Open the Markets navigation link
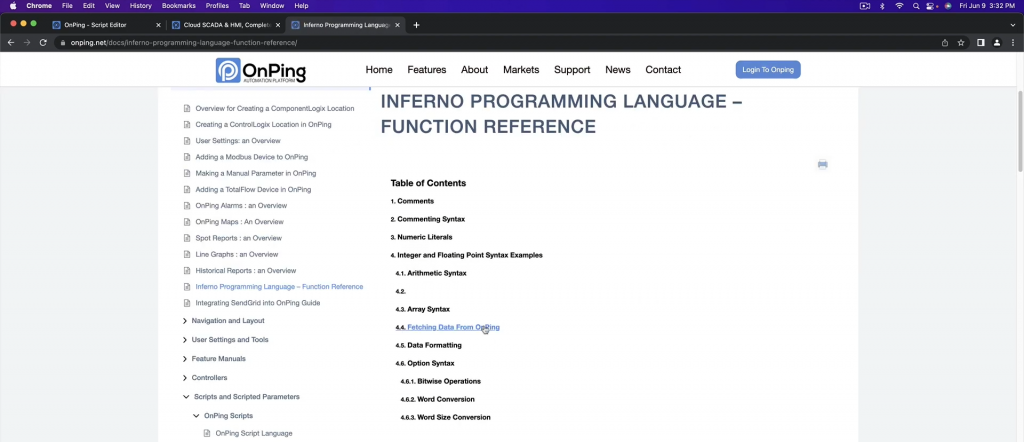1024x442 pixels. (521, 70)
